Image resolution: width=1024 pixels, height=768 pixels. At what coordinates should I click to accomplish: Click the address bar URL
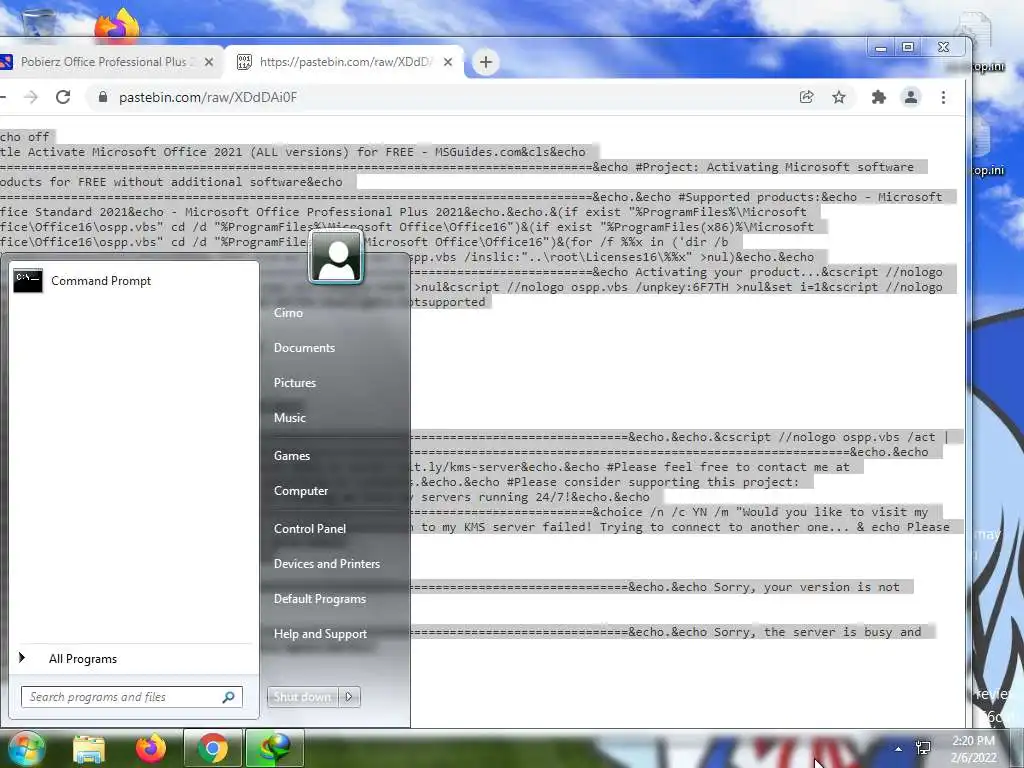pos(208,97)
